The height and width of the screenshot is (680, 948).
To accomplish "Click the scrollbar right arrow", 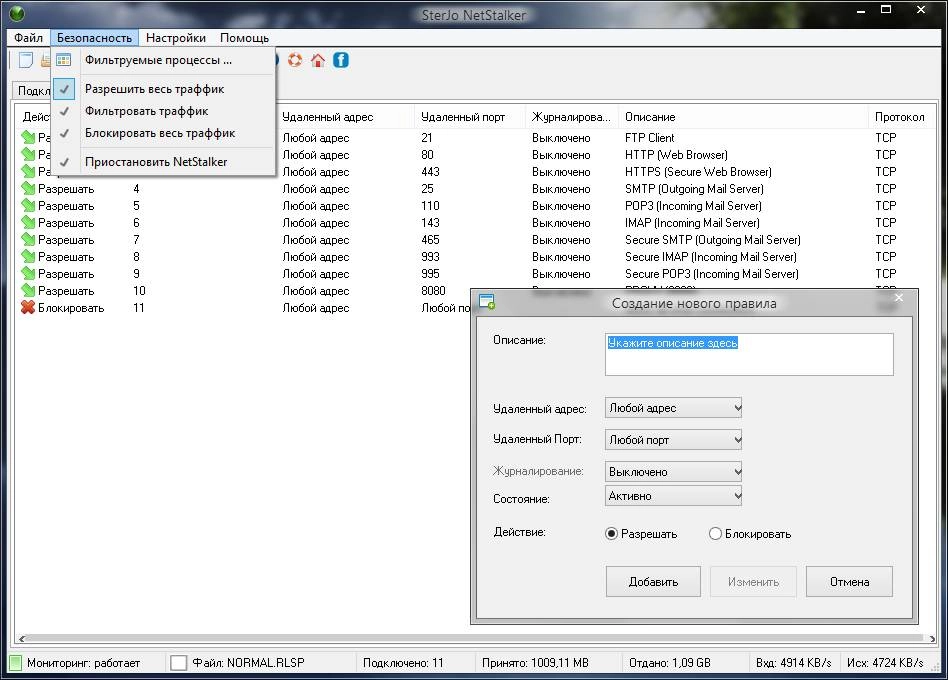I will point(932,638).
